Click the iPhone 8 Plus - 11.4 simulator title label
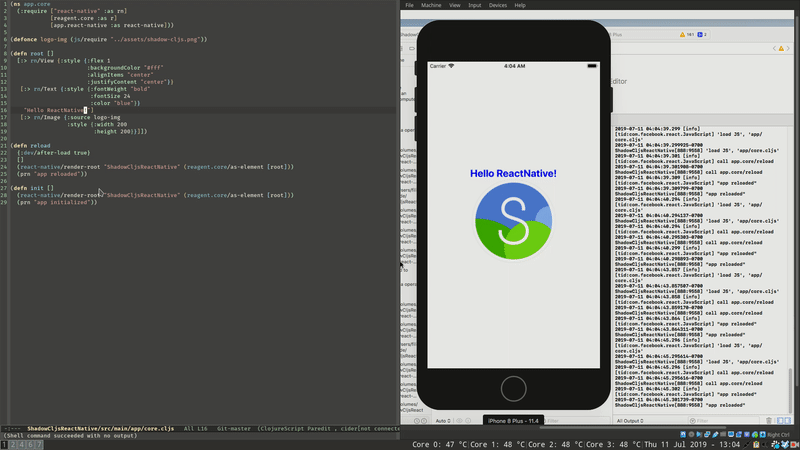The image size is (800, 450). [x=513, y=421]
